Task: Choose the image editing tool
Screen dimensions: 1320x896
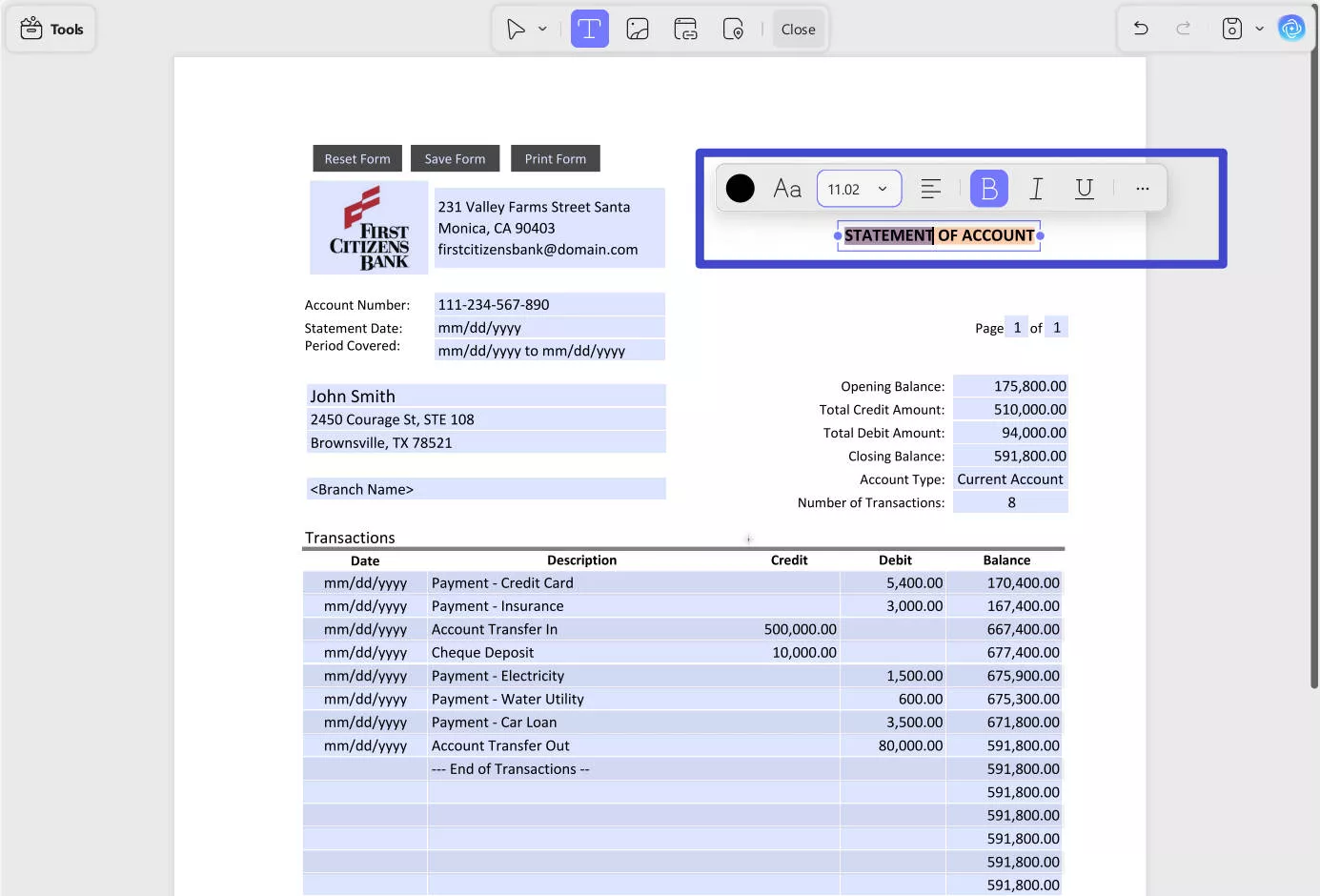Action: click(x=638, y=30)
